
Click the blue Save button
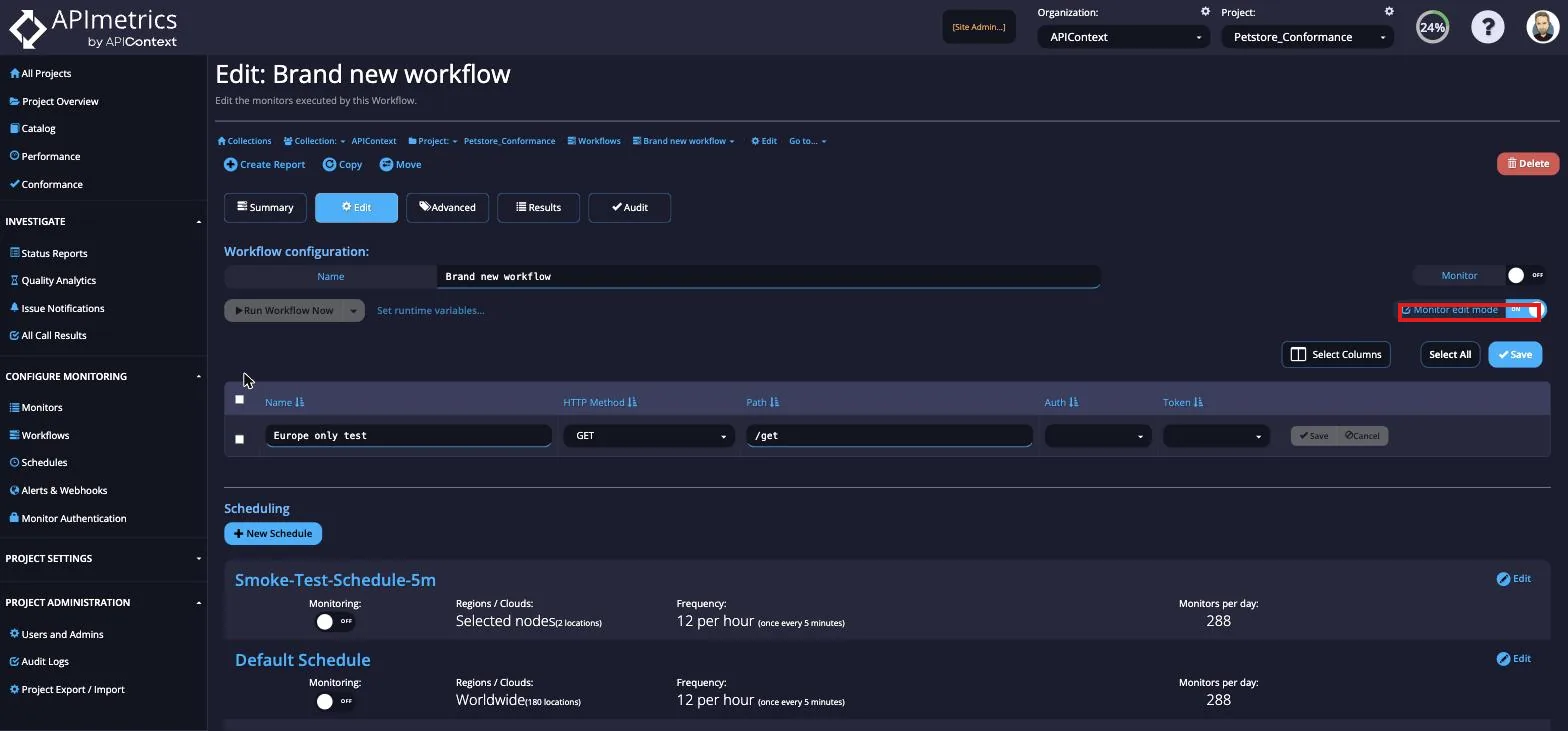click(1515, 354)
